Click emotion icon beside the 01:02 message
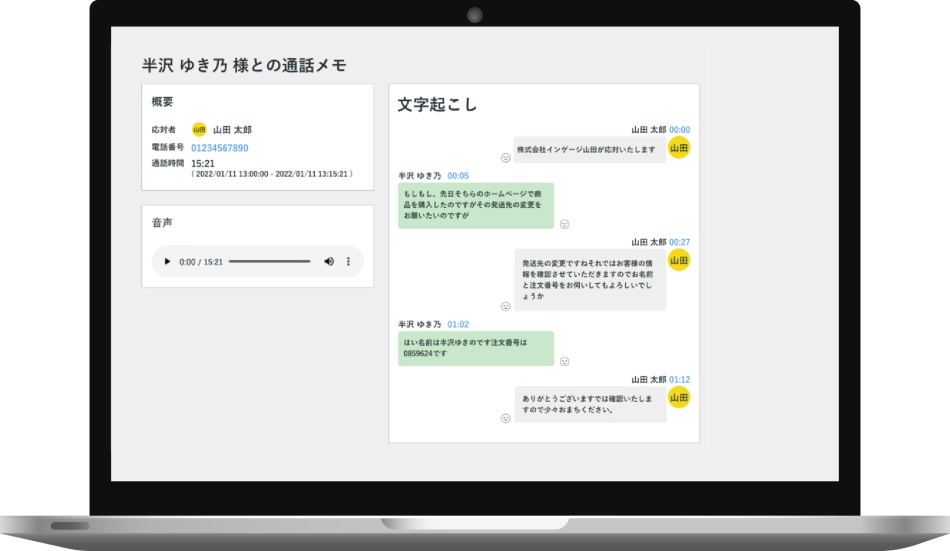The width and height of the screenshot is (950, 551). pyautogui.click(x=564, y=361)
